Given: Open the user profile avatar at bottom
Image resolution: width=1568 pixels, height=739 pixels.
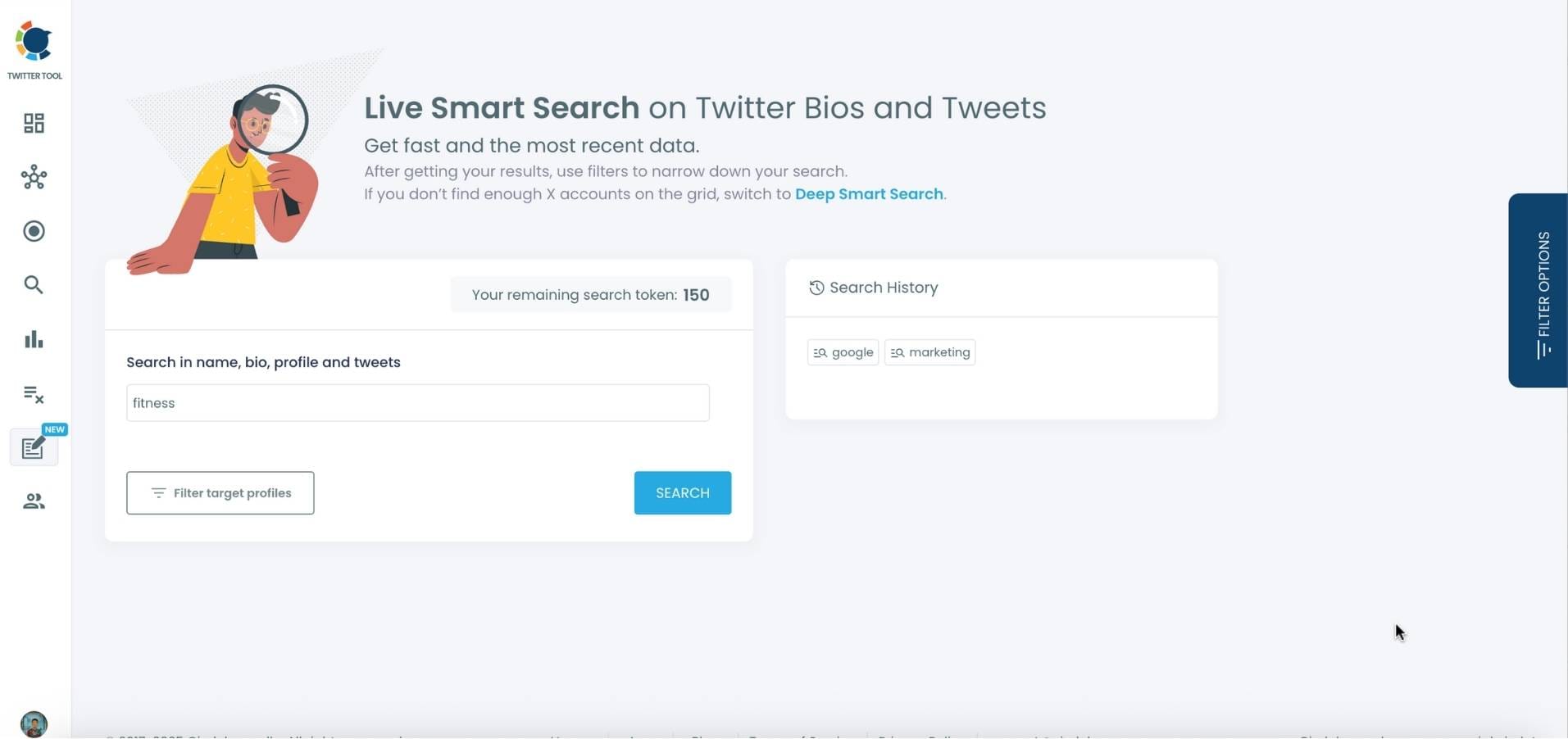Looking at the screenshot, I should 34,724.
